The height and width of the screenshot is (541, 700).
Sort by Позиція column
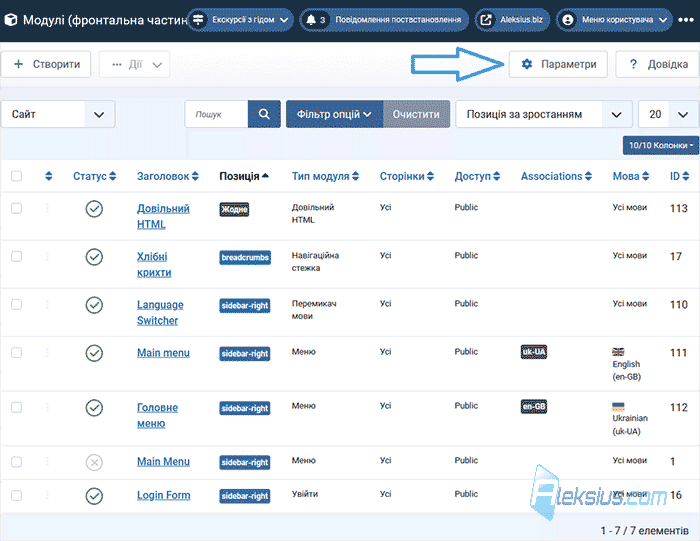point(244,176)
